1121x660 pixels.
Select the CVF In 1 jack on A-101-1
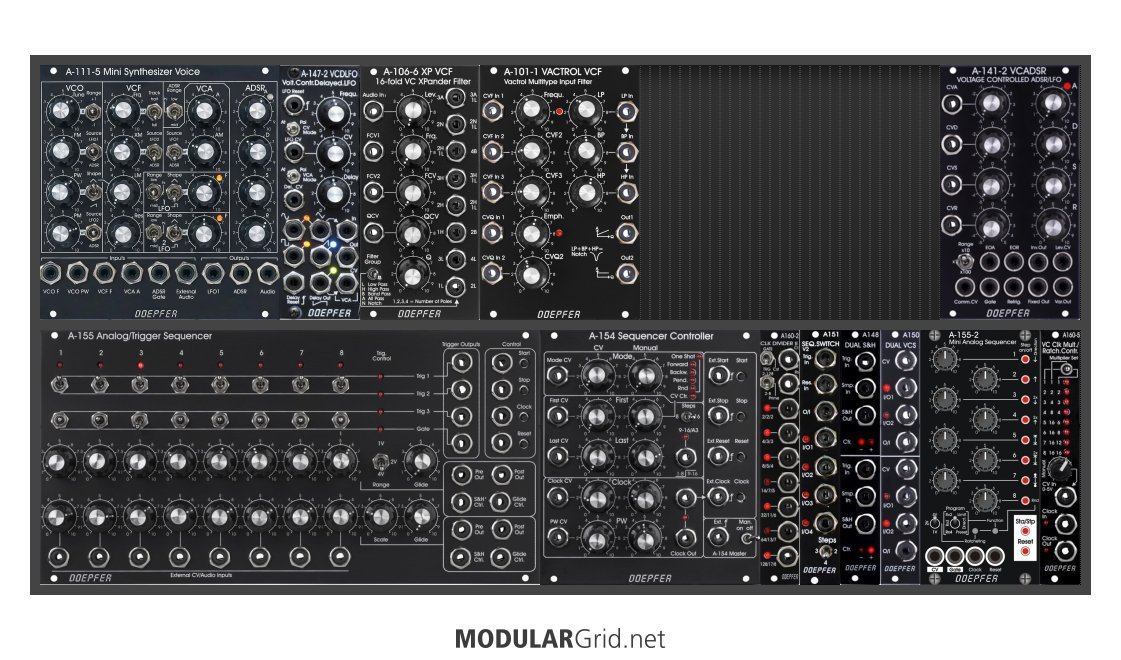tap(493, 111)
